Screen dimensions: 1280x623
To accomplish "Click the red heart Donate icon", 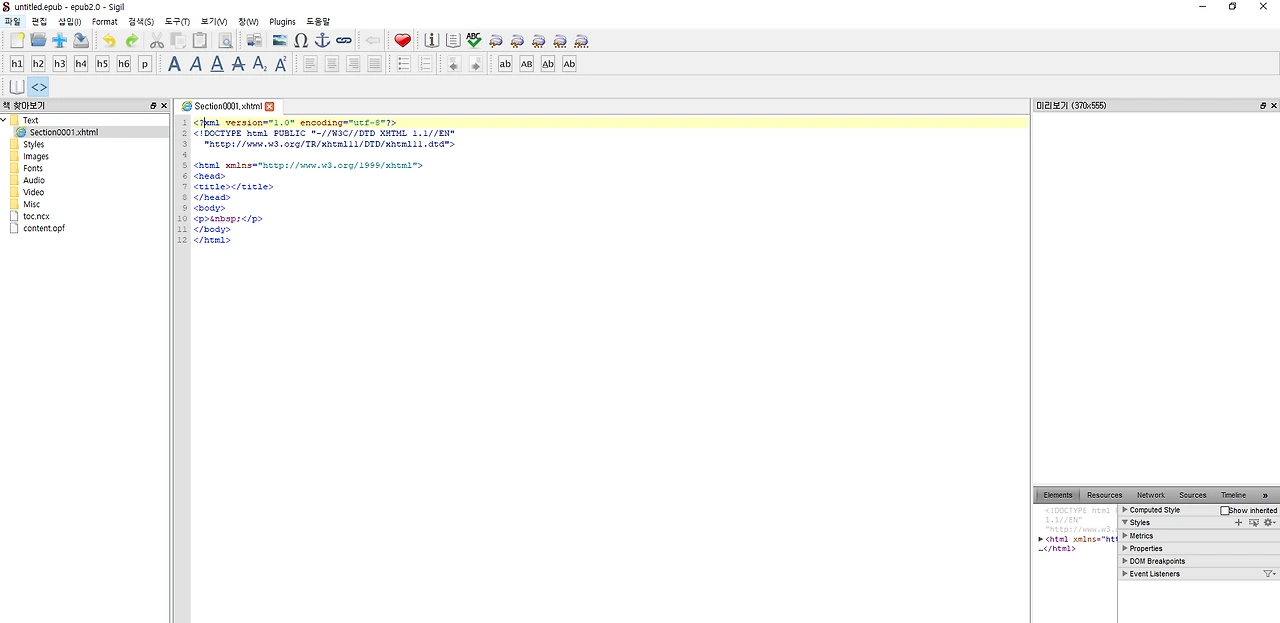I will (x=402, y=40).
